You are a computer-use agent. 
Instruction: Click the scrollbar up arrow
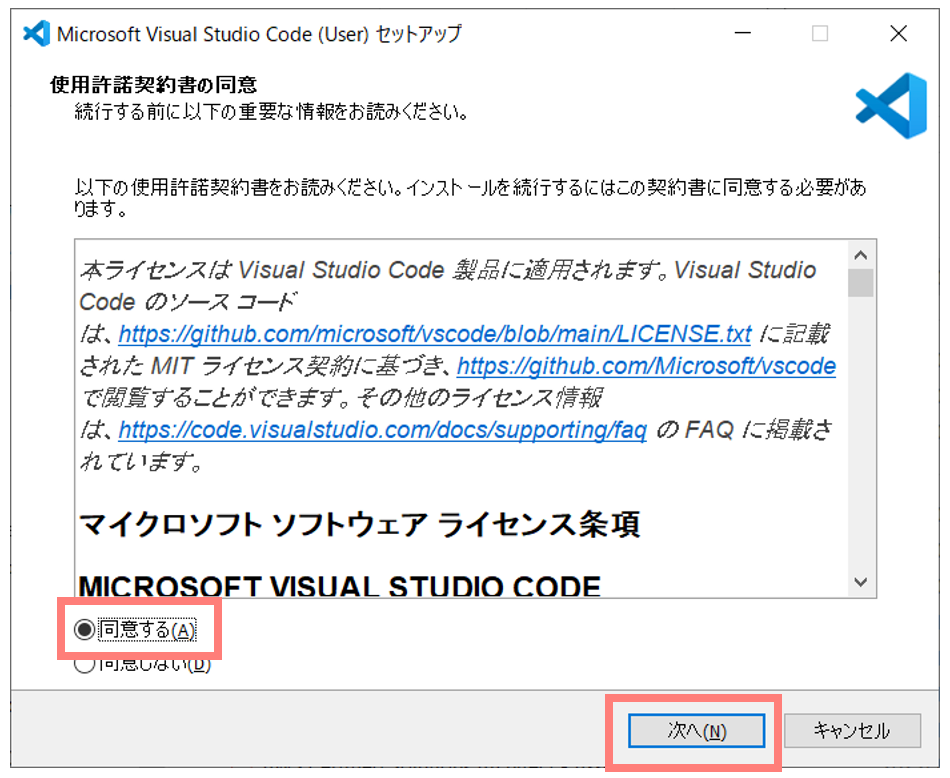861,254
